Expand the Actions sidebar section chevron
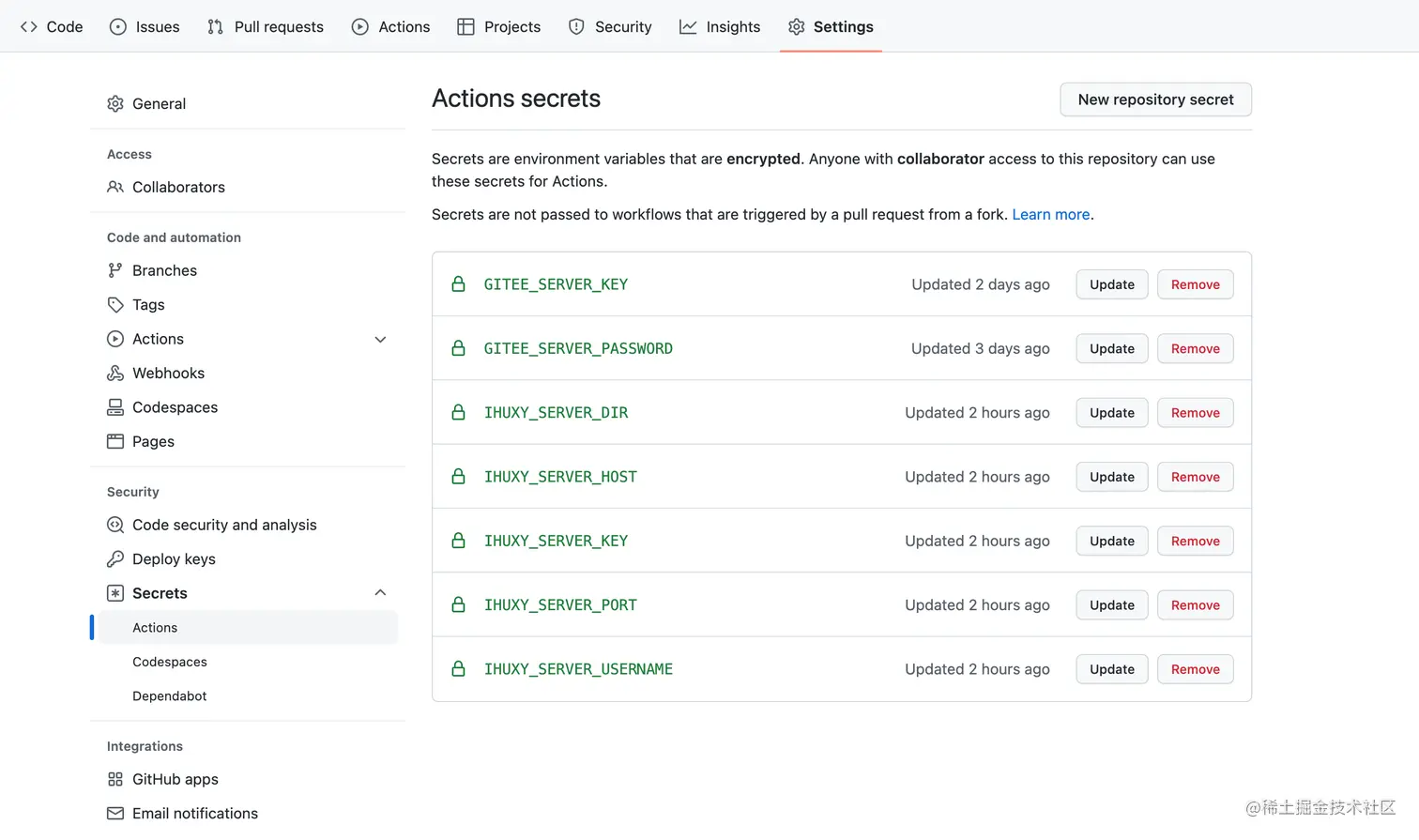The width and height of the screenshot is (1419, 840). pos(380,340)
